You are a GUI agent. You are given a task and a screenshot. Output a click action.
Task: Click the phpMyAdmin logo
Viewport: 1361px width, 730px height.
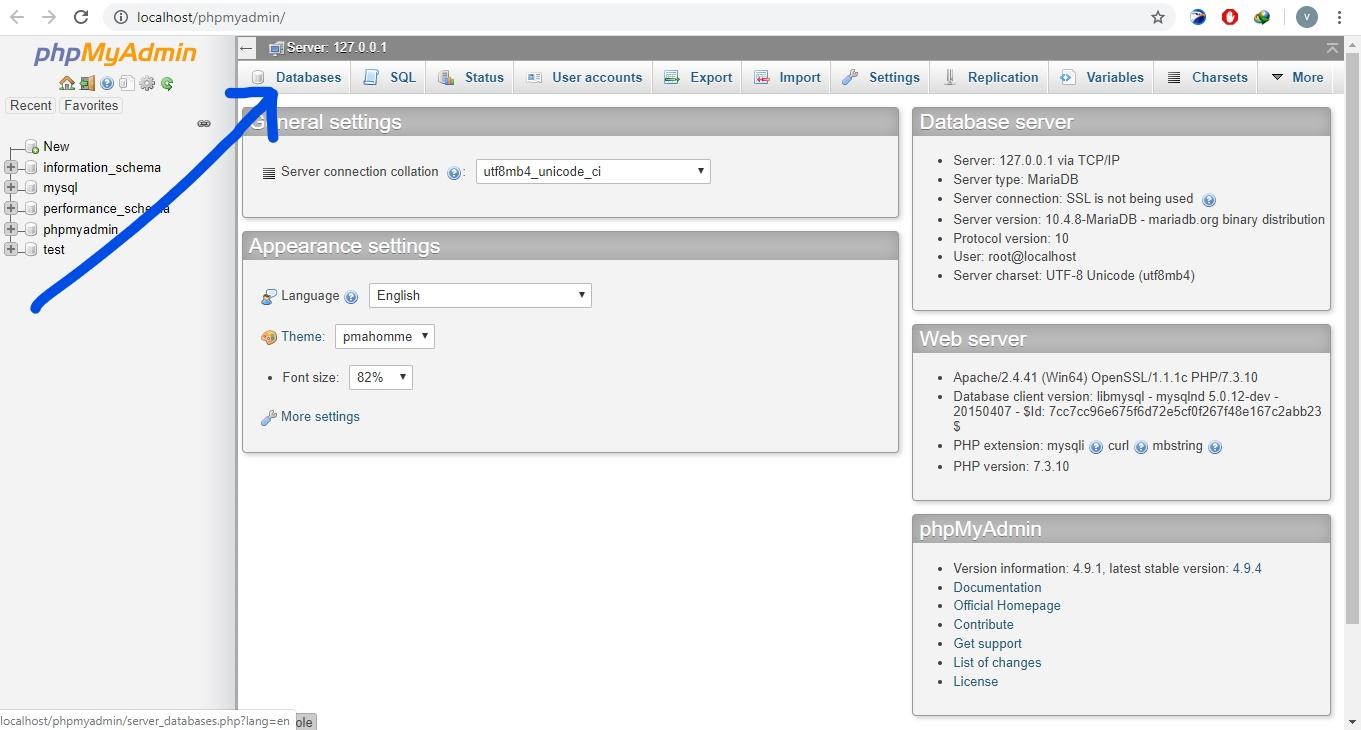point(115,54)
